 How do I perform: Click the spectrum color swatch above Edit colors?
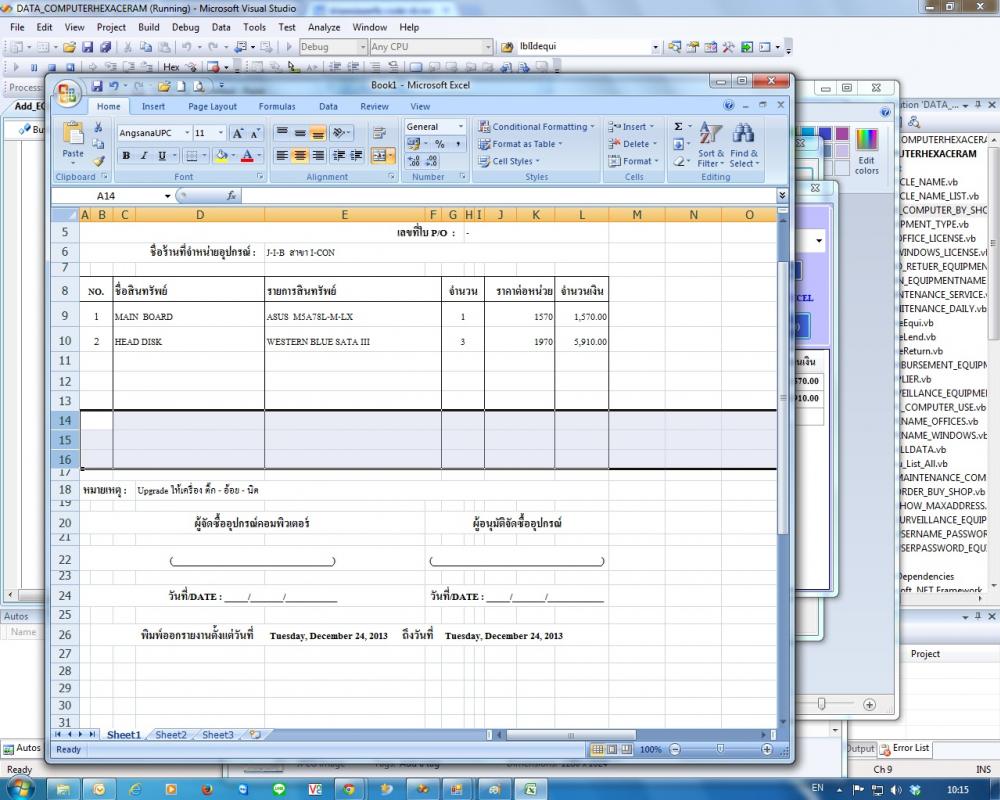[867, 140]
